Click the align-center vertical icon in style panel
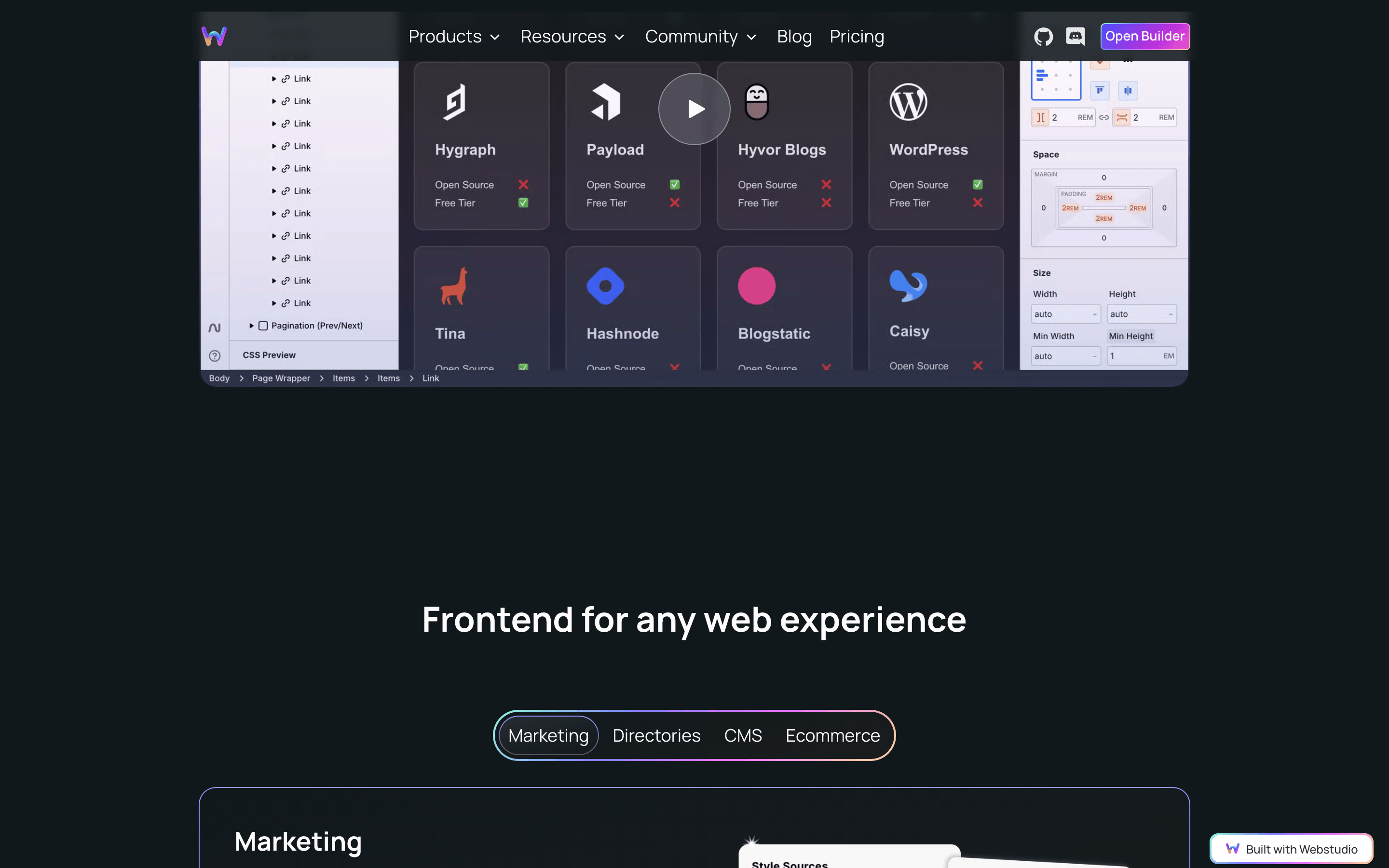This screenshot has width=1389, height=868. pos(1128,90)
